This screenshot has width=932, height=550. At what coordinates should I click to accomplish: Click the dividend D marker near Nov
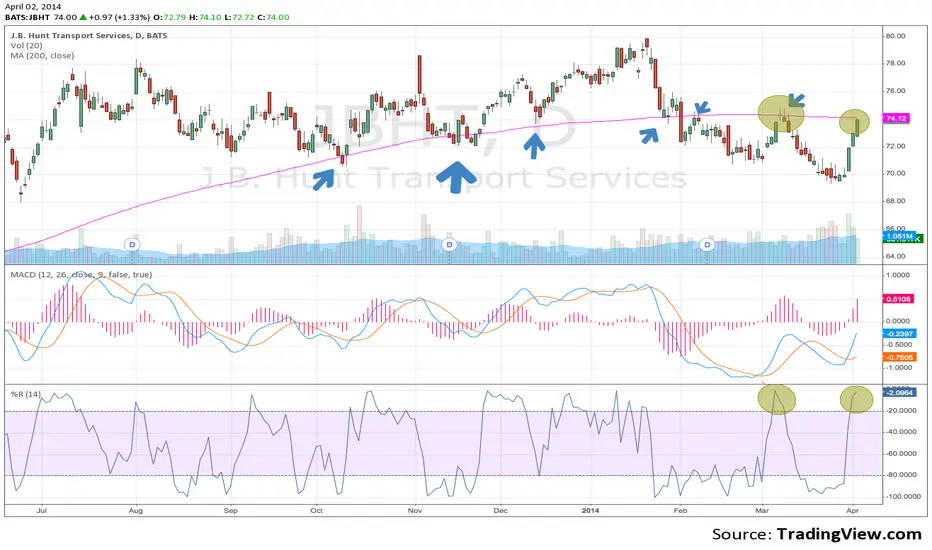tap(449, 244)
